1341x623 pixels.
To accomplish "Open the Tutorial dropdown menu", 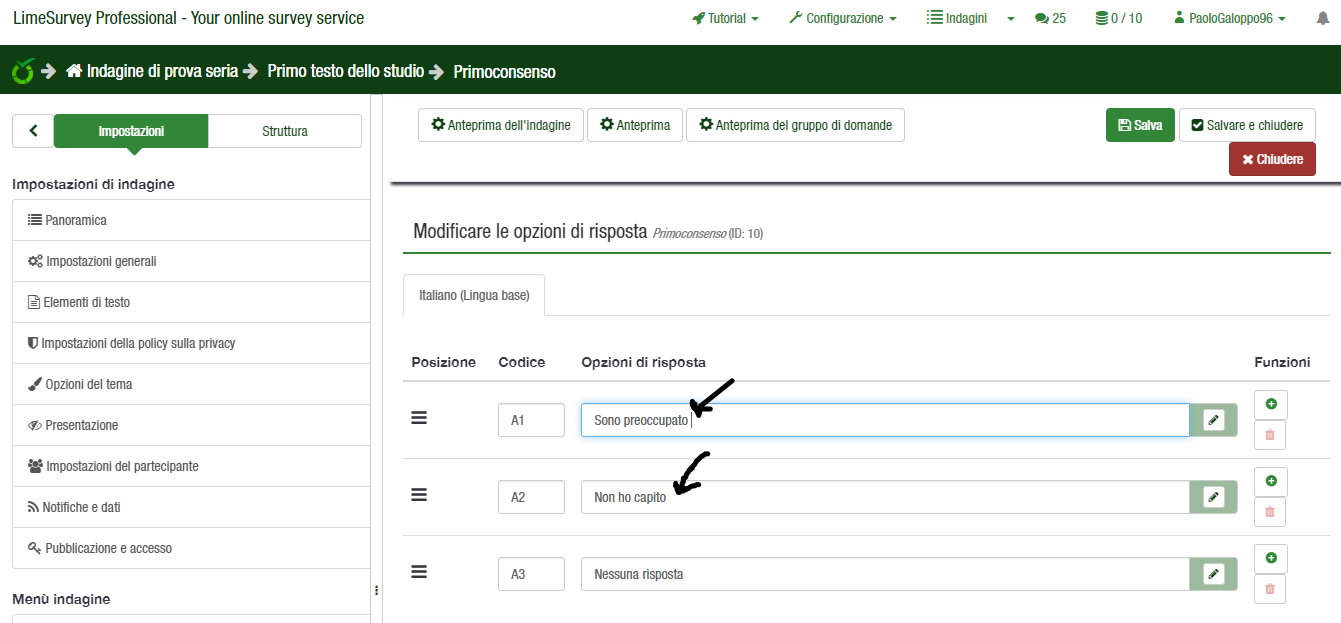I will 725,18.
